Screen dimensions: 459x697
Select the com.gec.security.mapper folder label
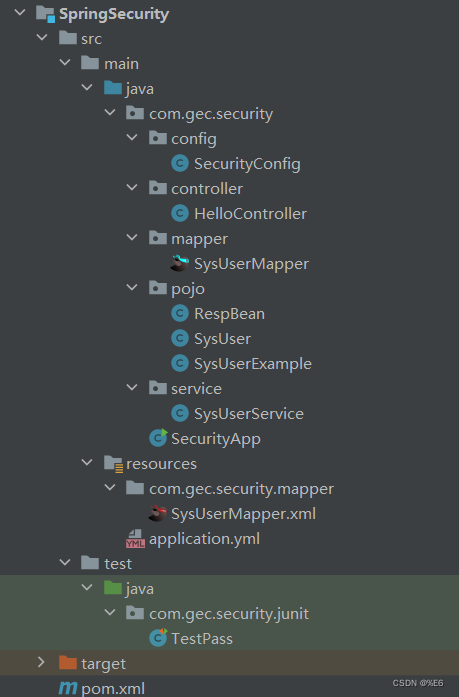pos(241,489)
